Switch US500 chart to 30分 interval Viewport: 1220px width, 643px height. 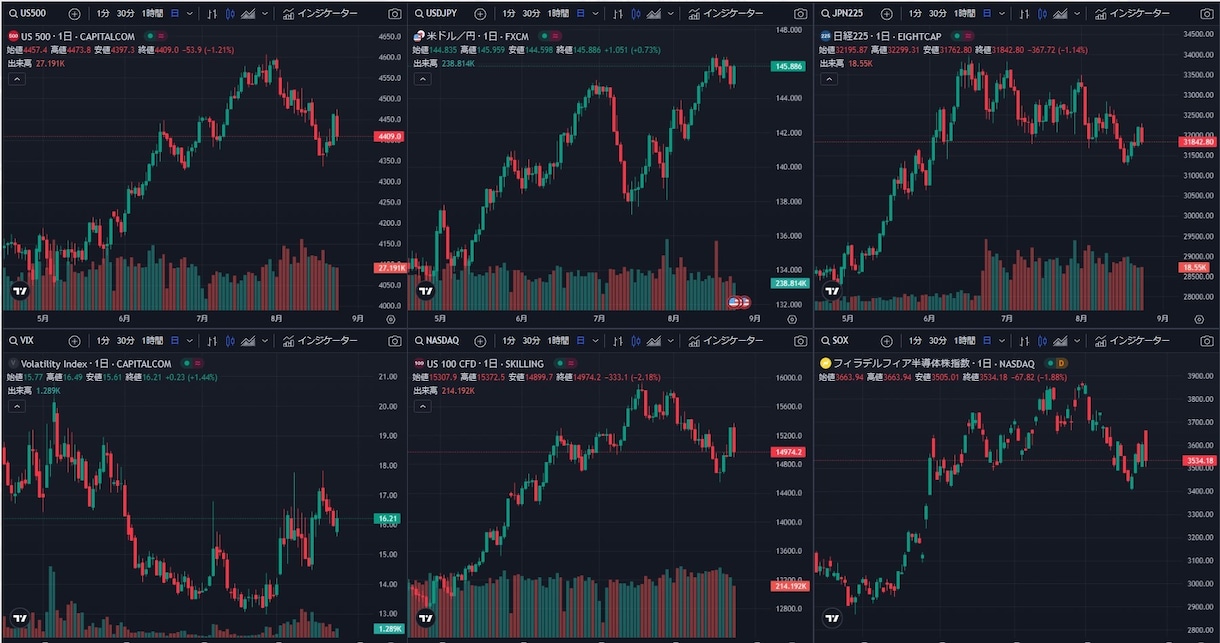click(x=126, y=14)
